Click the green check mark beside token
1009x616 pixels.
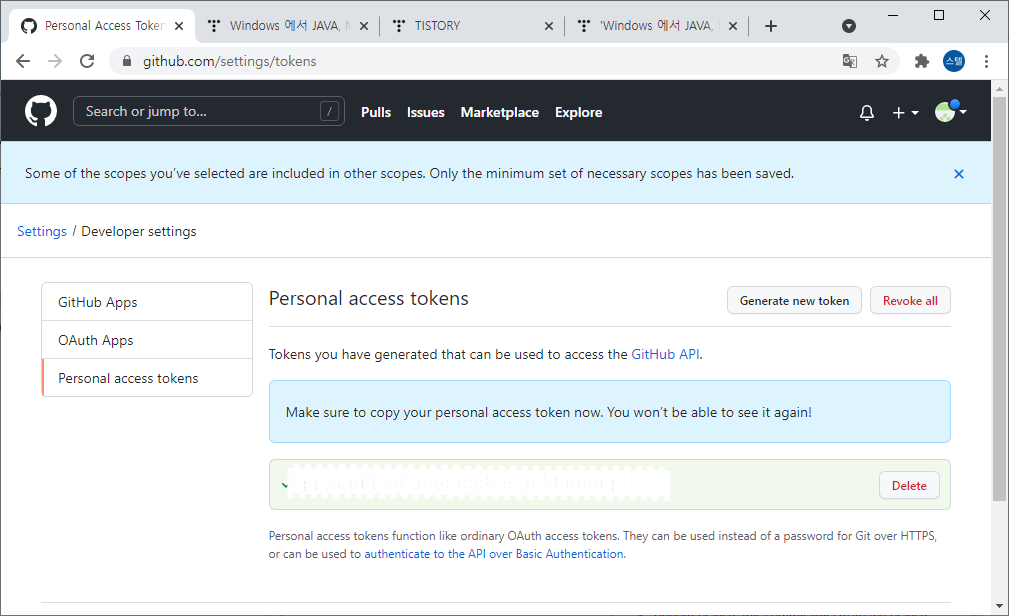point(284,485)
